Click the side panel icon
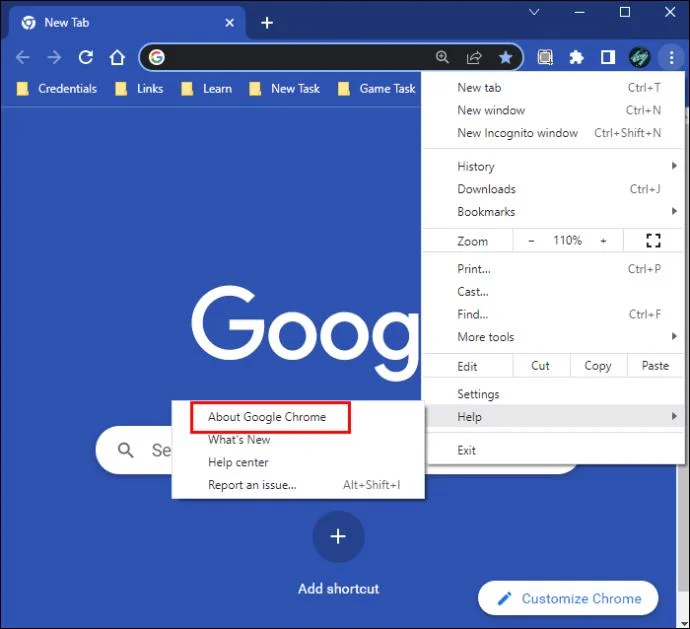 pyautogui.click(x=607, y=58)
